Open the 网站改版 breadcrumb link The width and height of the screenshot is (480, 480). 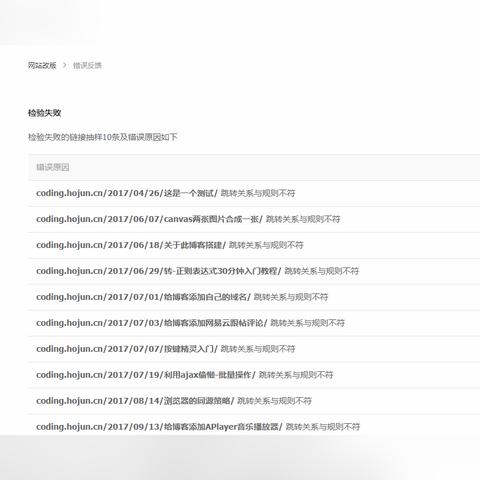pyautogui.click(x=42, y=65)
